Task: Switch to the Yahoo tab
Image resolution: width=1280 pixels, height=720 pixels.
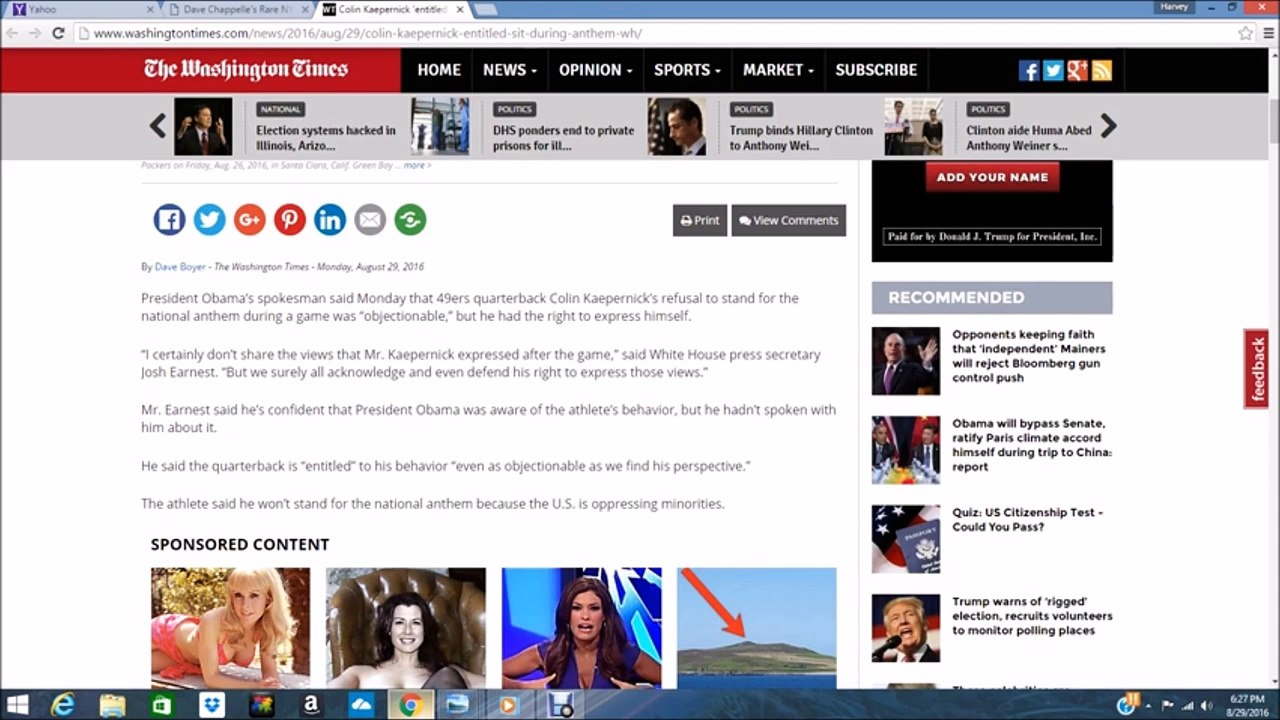Action: pos(82,10)
